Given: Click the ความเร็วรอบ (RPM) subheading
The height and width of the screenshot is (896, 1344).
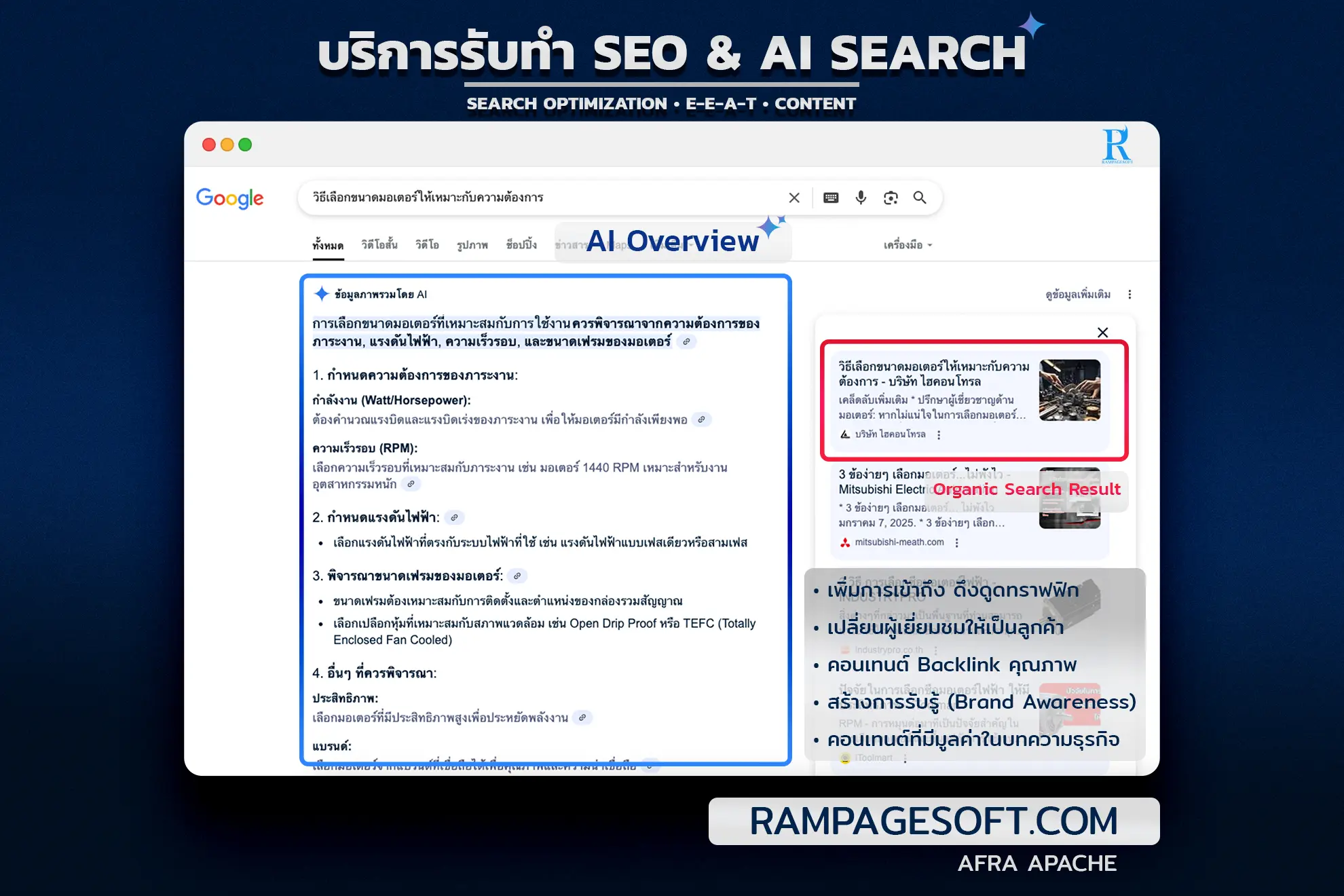Looking at the screenshot, I should point(365,448).
